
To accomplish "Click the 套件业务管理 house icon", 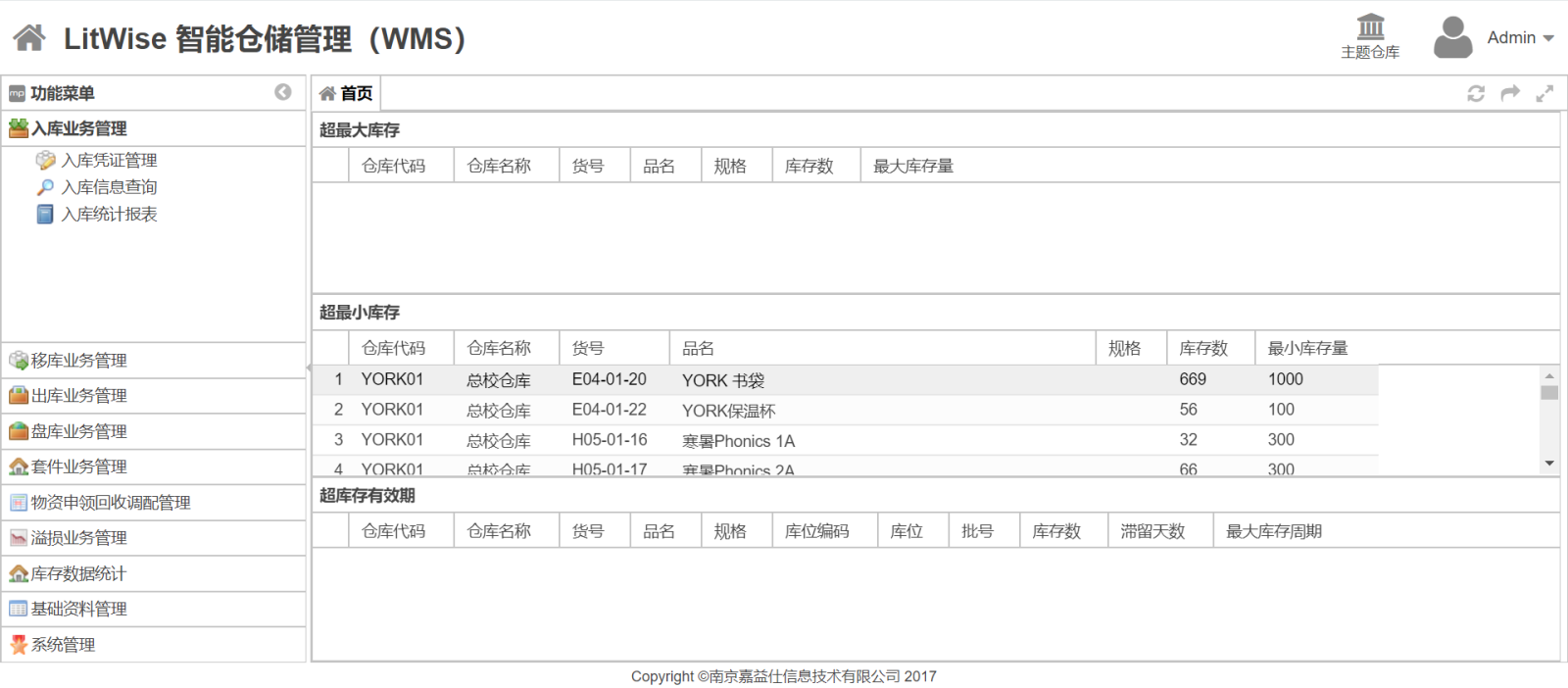I will (19, 467).
